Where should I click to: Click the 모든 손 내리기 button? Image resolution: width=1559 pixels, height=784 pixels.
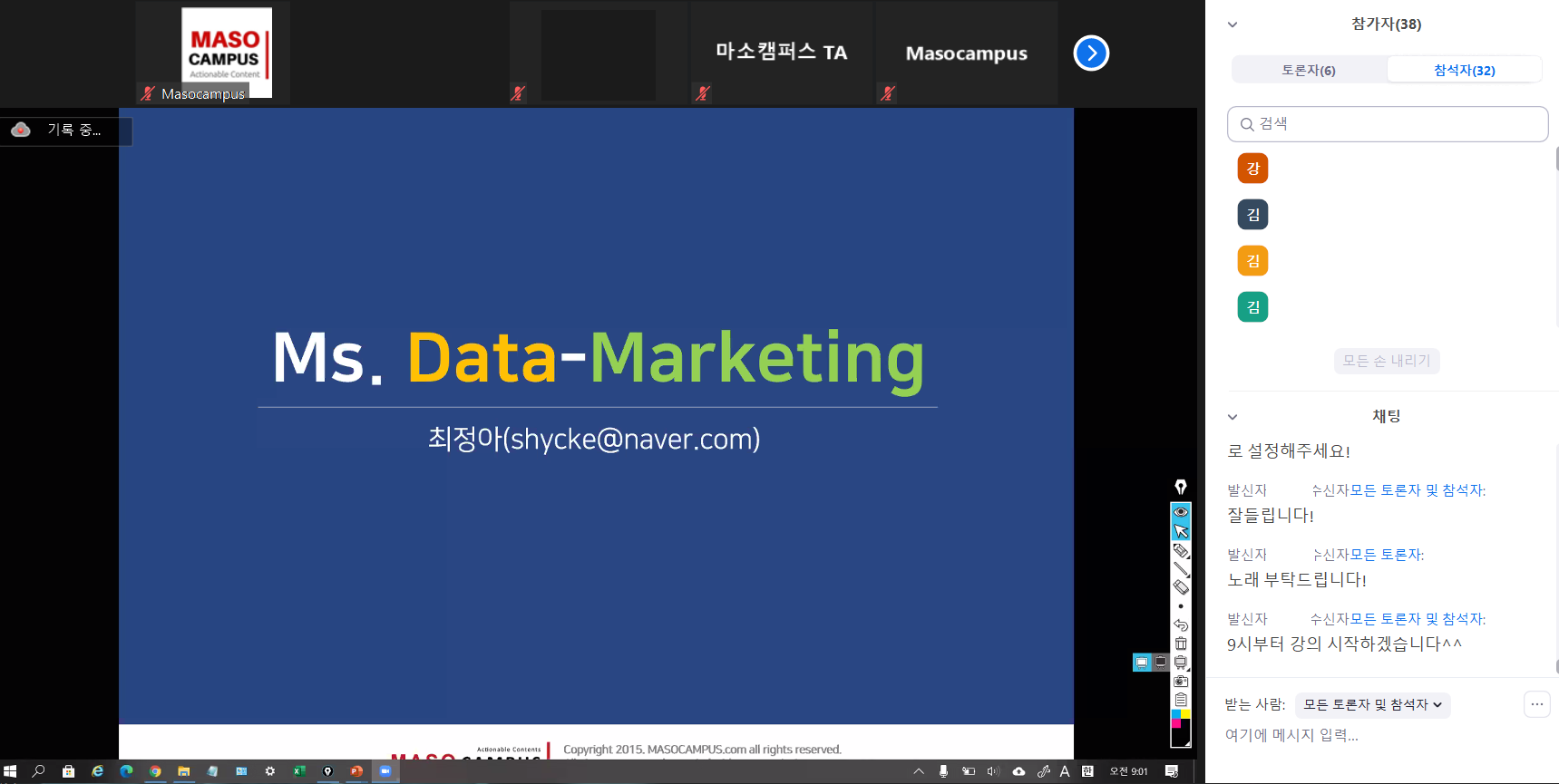pyautogui.click(x=1386, y=361)
